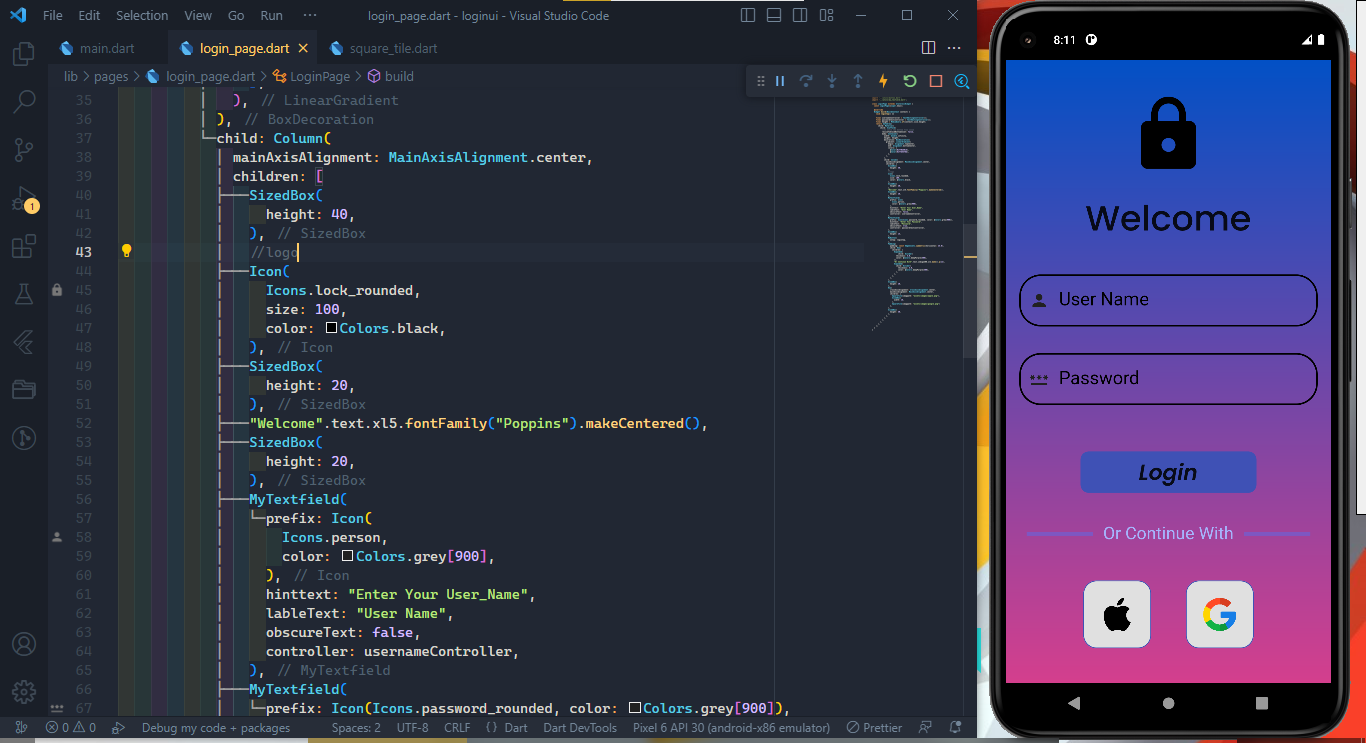The width and height of the screenshot is (1366, 743).
Task: Click the notifications bell in status bar
Action: tap(955, 727)
